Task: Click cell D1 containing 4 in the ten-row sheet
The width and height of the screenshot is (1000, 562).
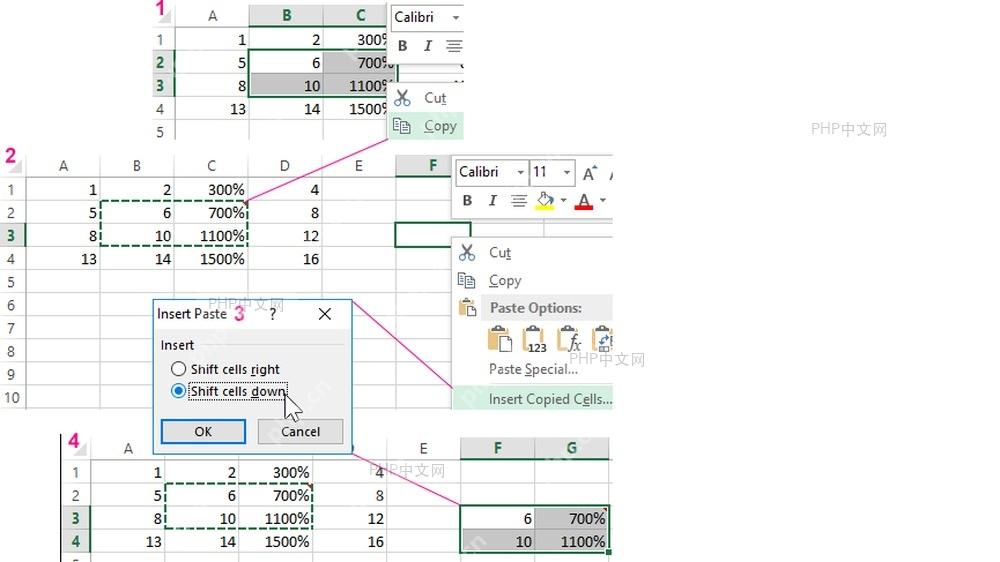Action: (284, 189)
